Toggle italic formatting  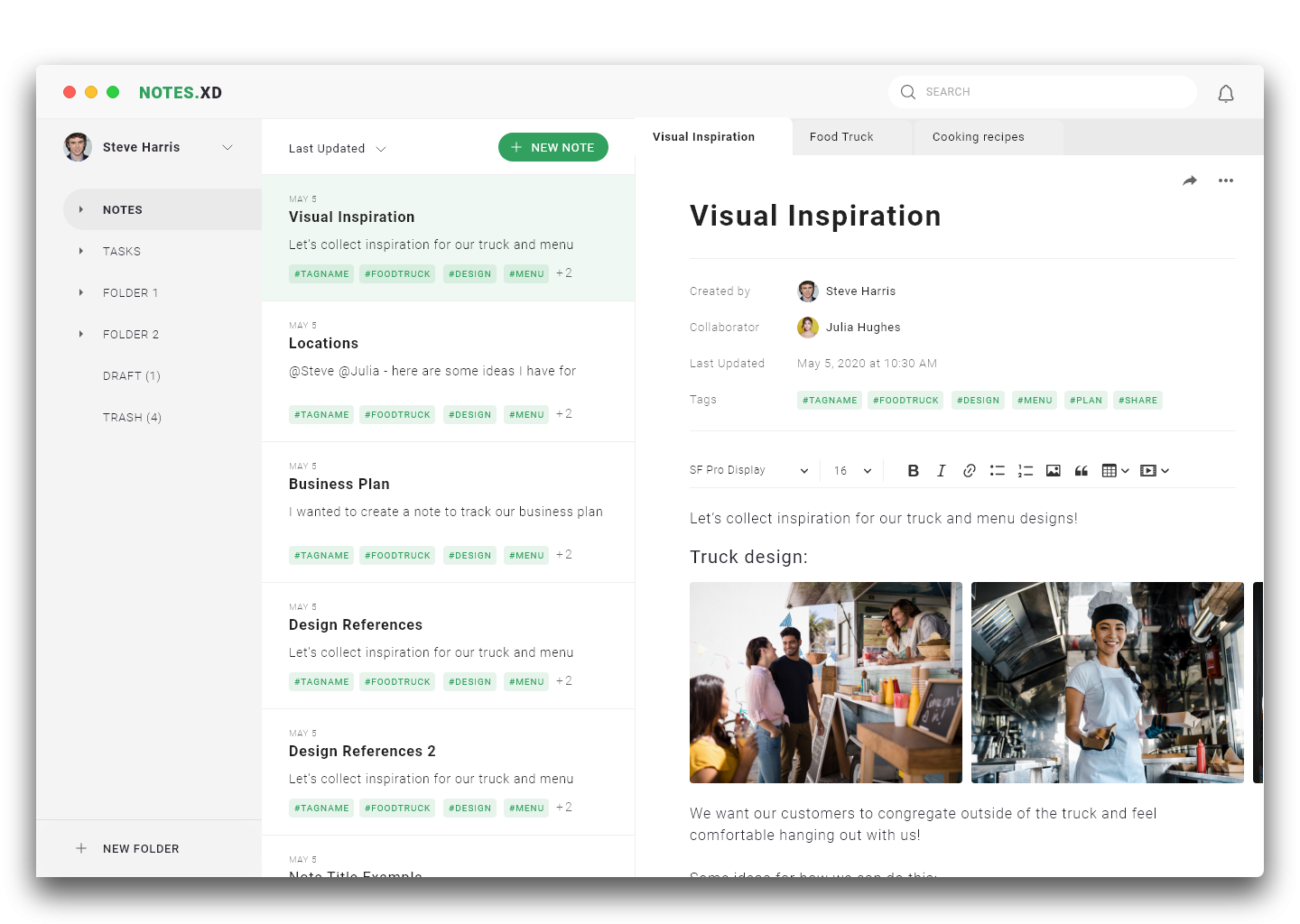point(941,470)
